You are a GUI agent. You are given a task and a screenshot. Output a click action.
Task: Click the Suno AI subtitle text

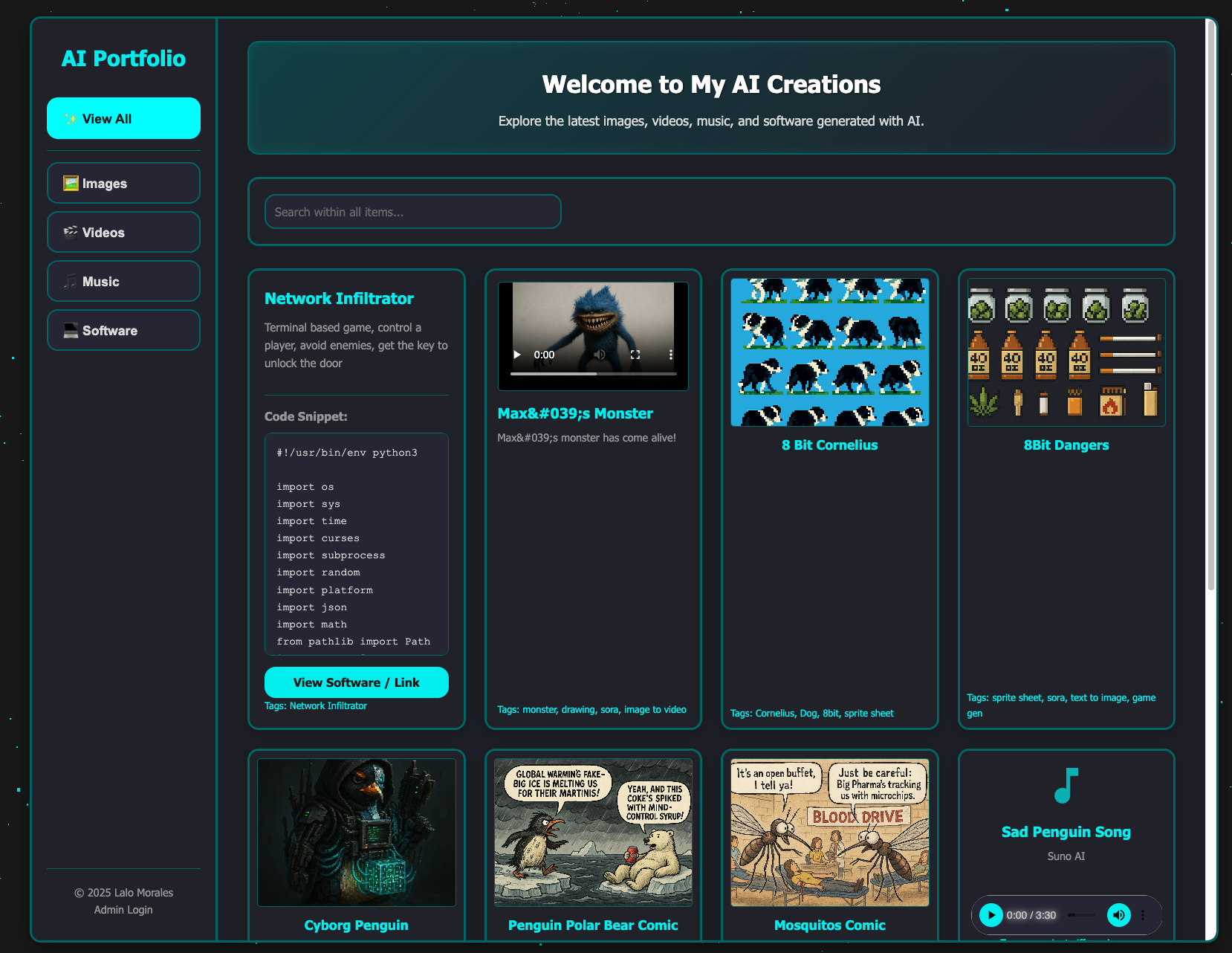coord(1066,856)
